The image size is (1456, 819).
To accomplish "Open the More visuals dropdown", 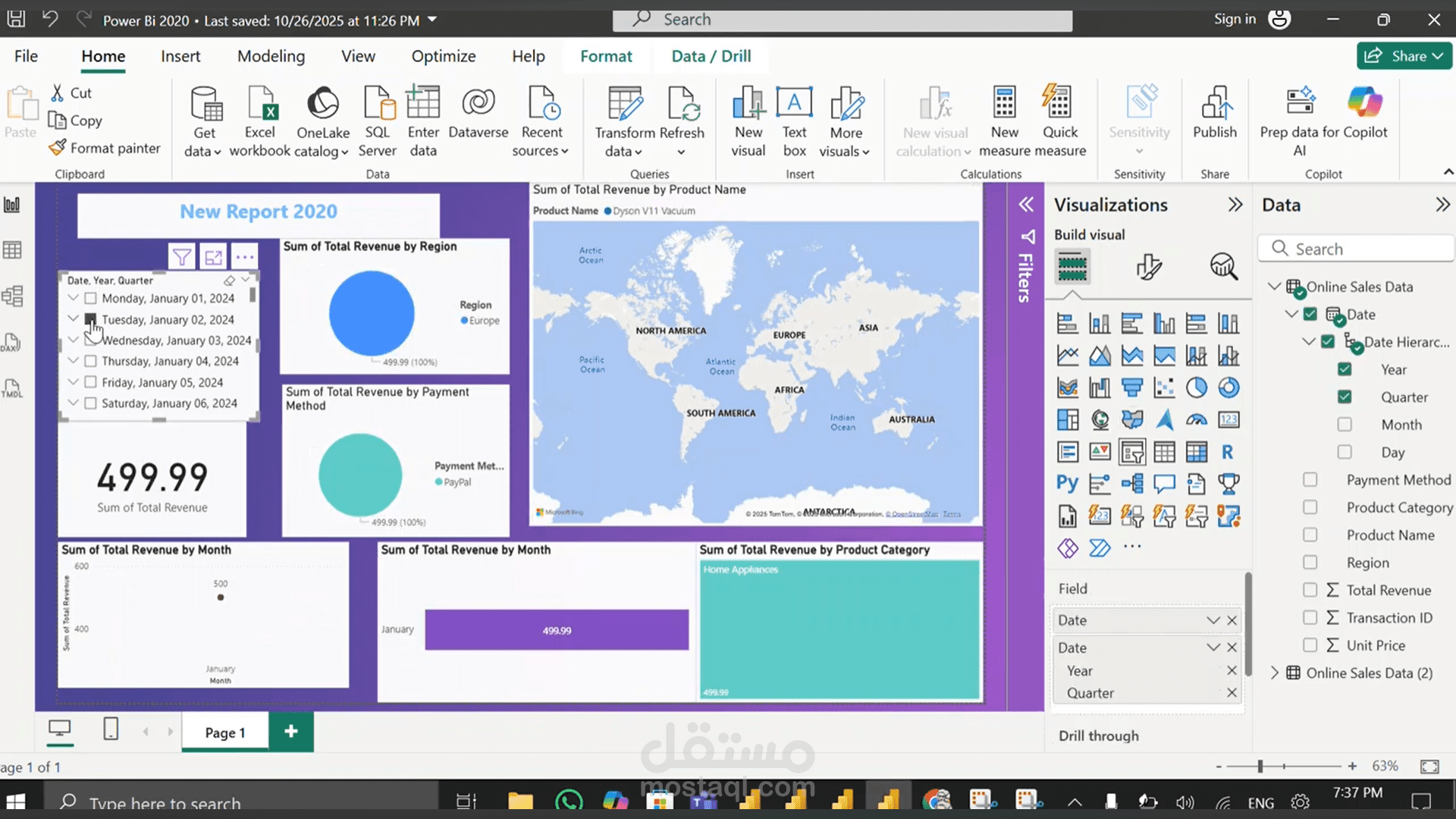I will pyautogui.click(x=846, y=121).
